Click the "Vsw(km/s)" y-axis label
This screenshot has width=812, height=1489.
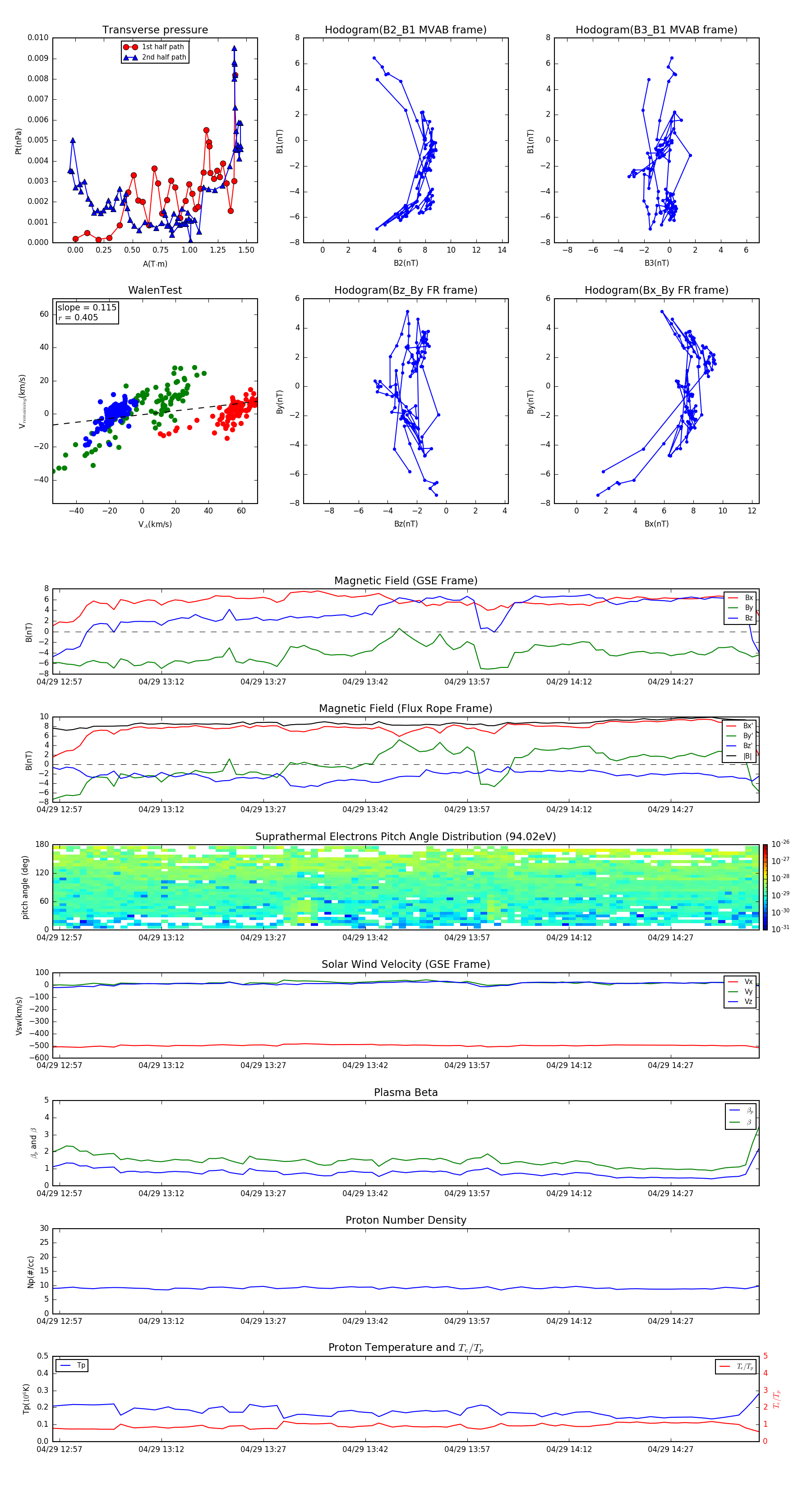[x=18, y=1015]
